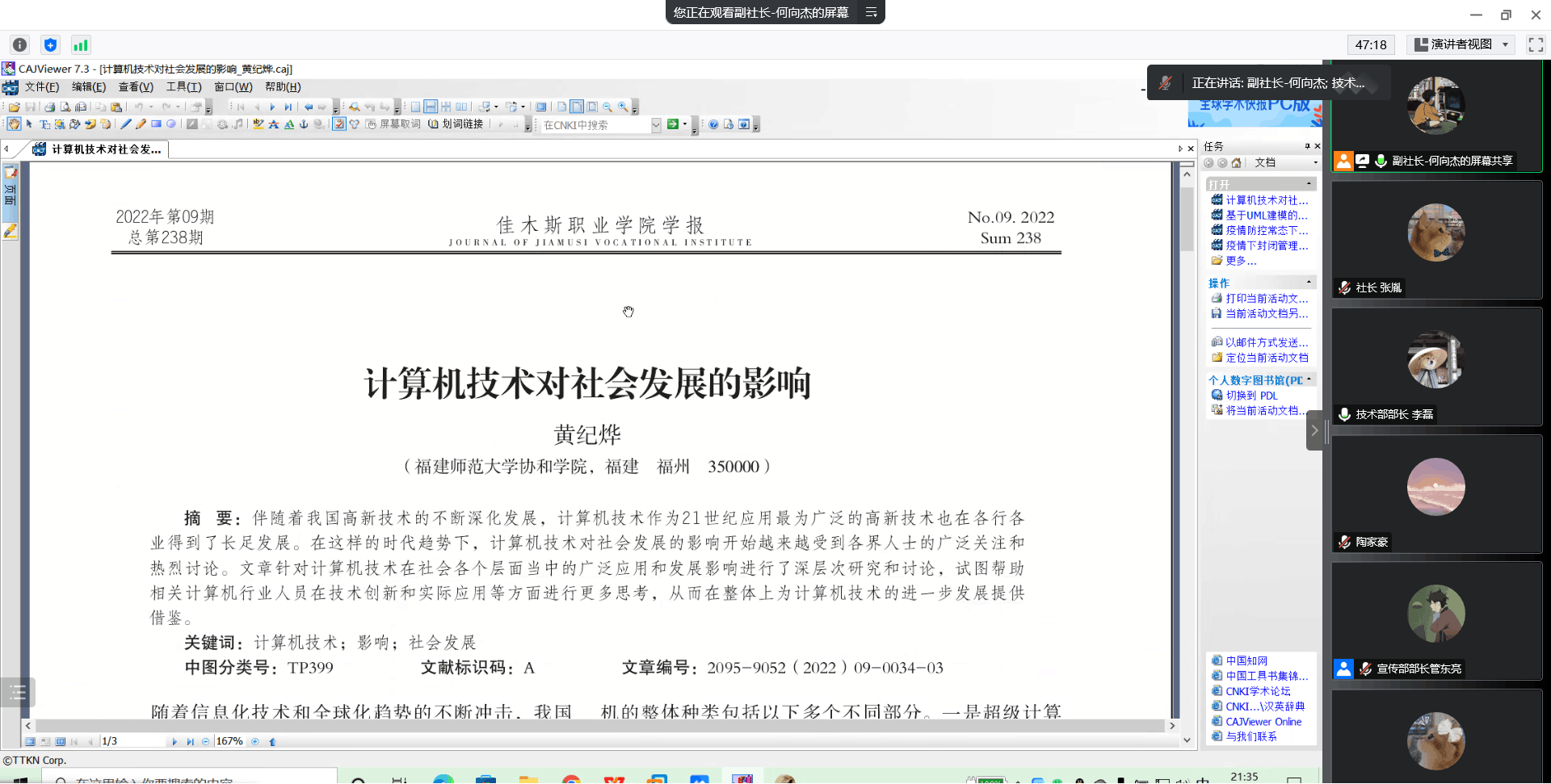Viewport: 1551px width, 784px height.
Task: Collapse the 操作 section in task pane
Action: (x=1309, y=282)
